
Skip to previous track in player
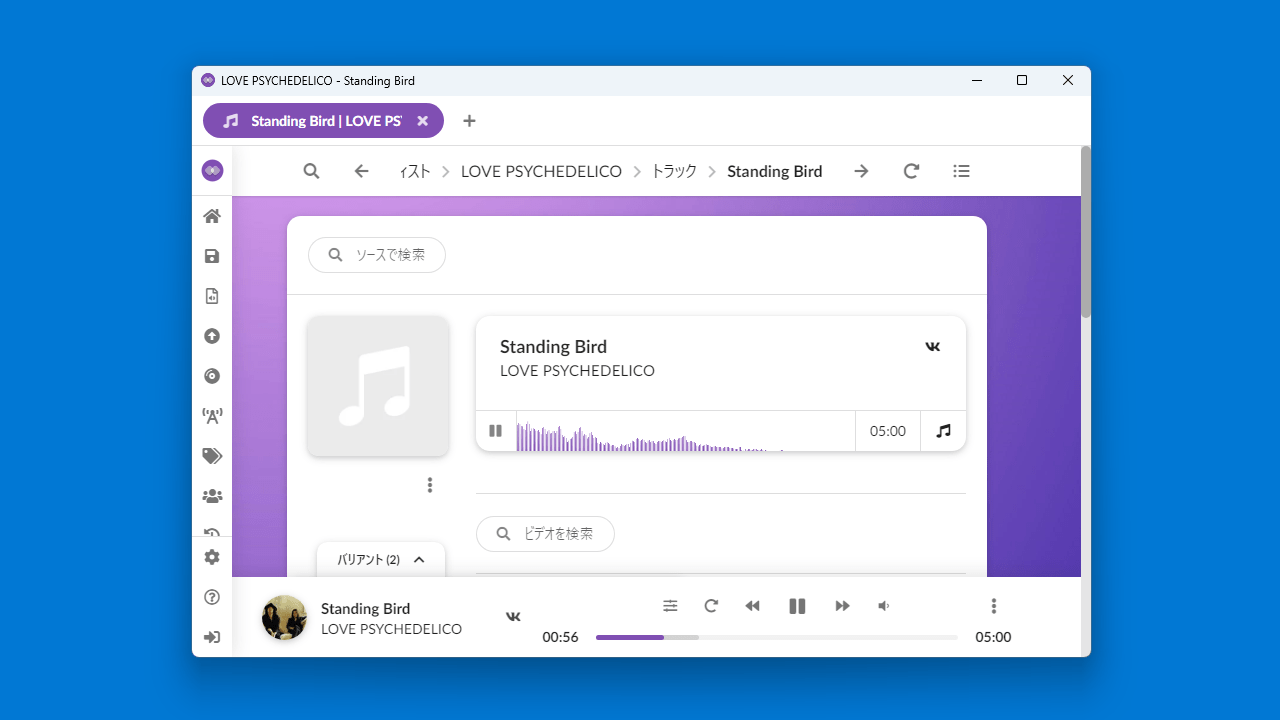click(x=753, y=606)
